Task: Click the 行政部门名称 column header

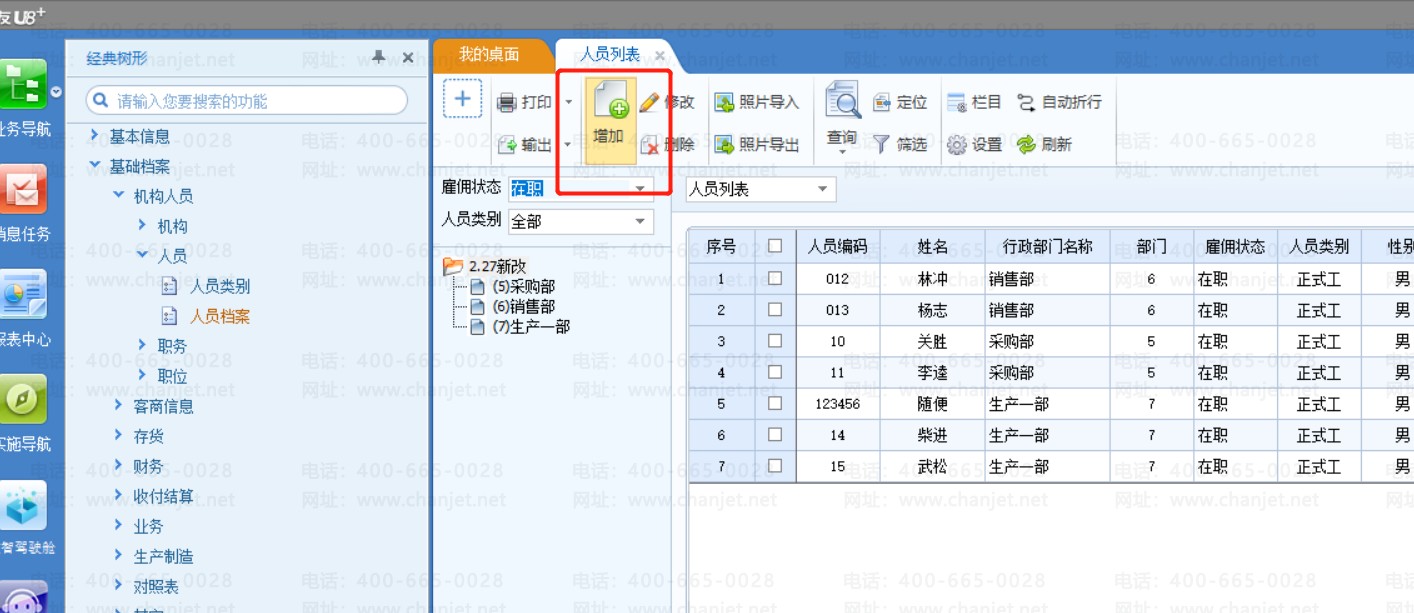Action: (1047, 246)
